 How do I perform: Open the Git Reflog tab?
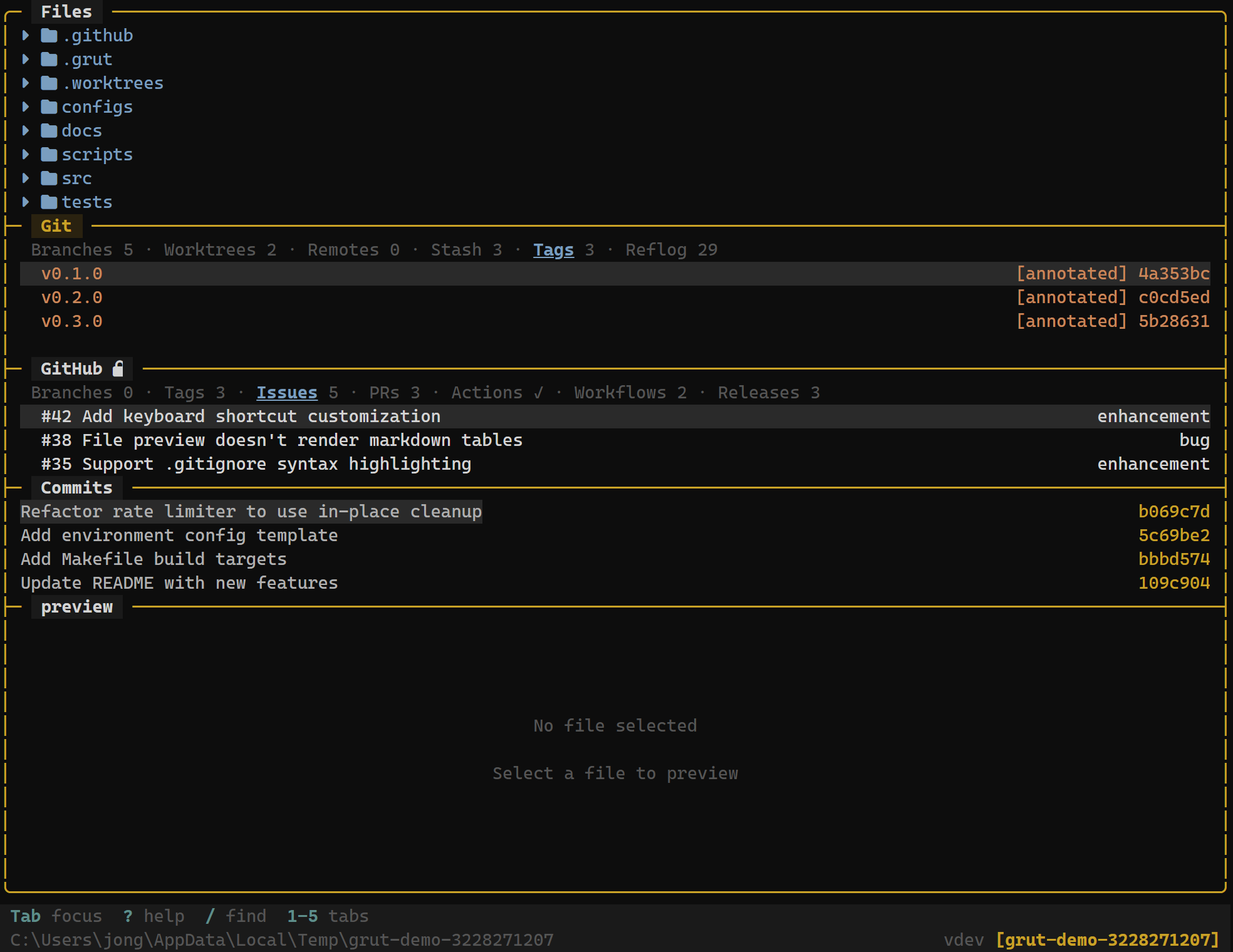tap(671, 250)
